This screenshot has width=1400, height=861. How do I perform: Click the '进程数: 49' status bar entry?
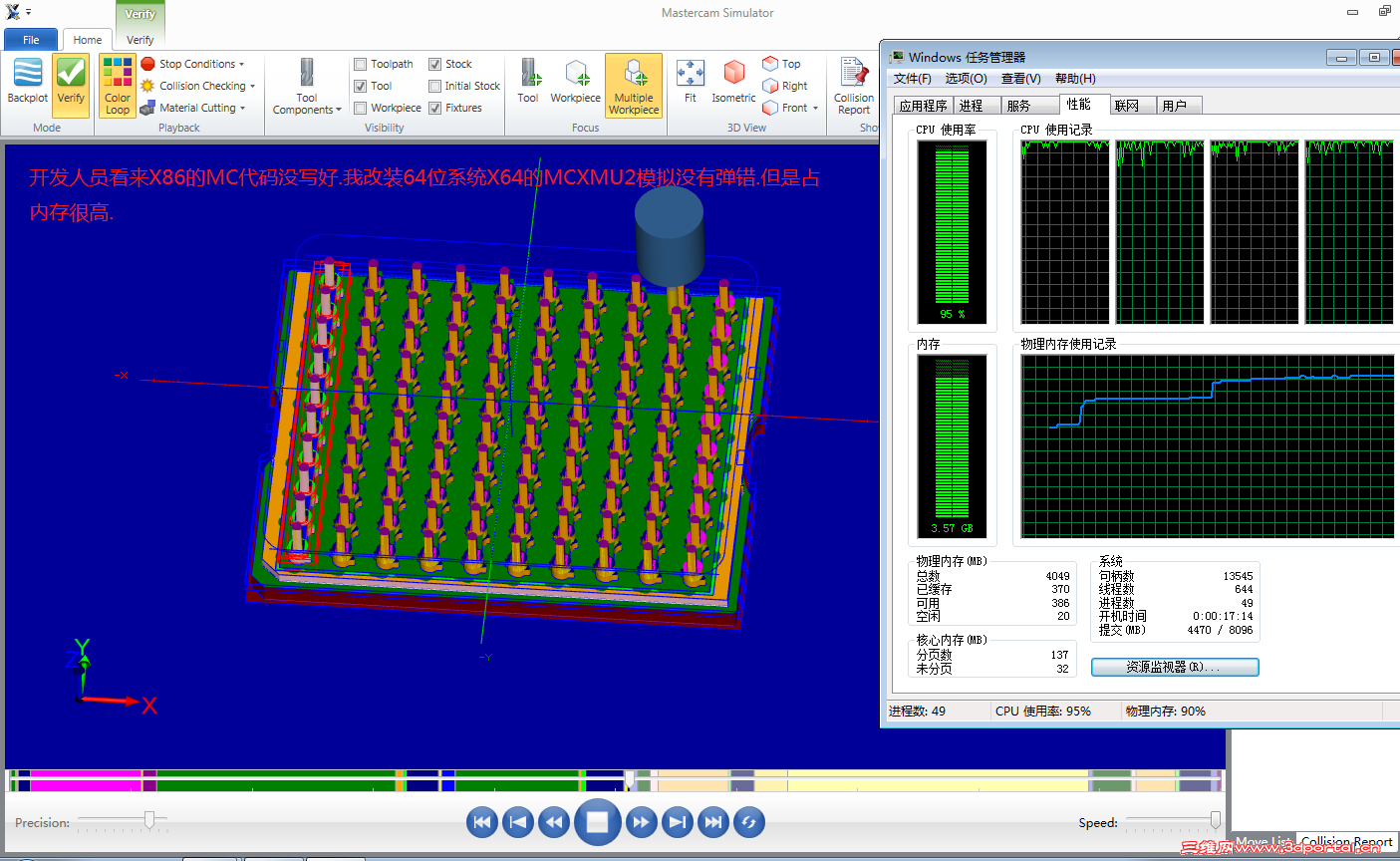(917, 711)
